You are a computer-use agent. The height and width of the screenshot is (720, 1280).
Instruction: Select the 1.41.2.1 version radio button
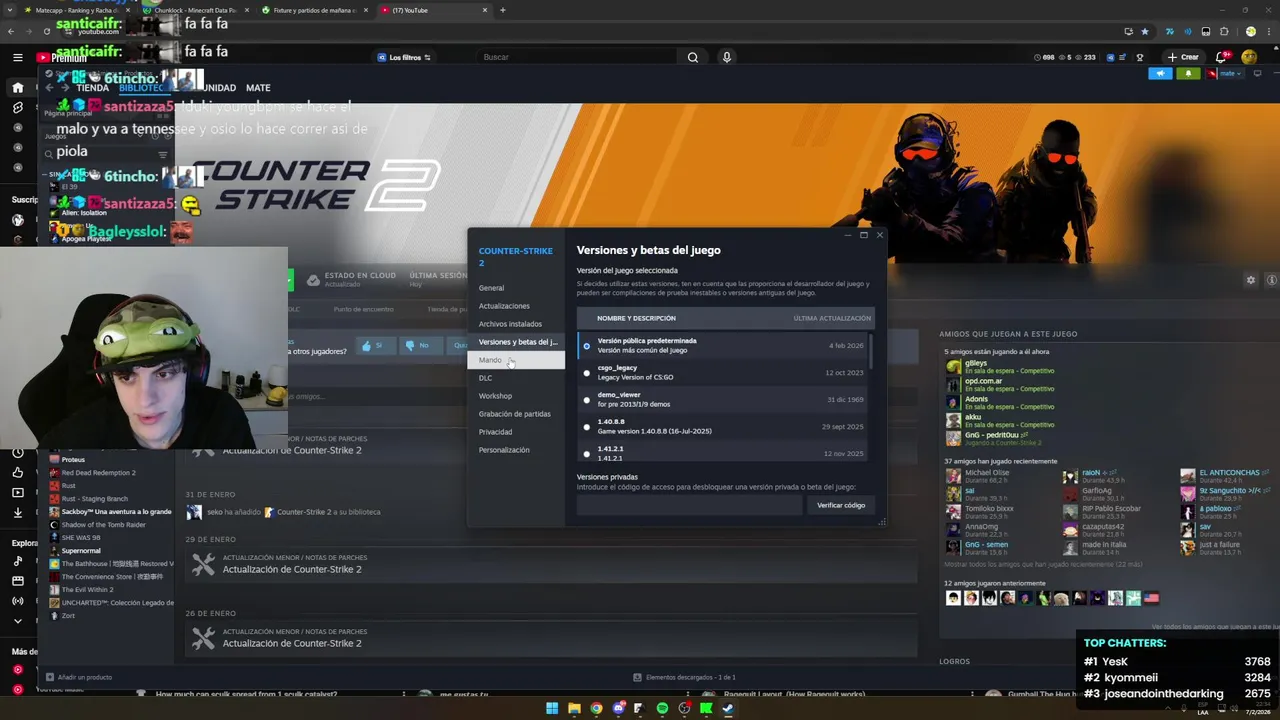coord(587,454)
